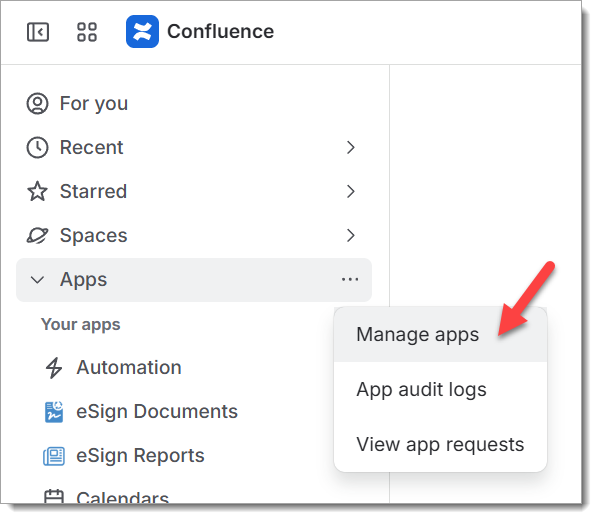Open the Calendars app
The image size is (597, 519).
click(x=122, y=497)
